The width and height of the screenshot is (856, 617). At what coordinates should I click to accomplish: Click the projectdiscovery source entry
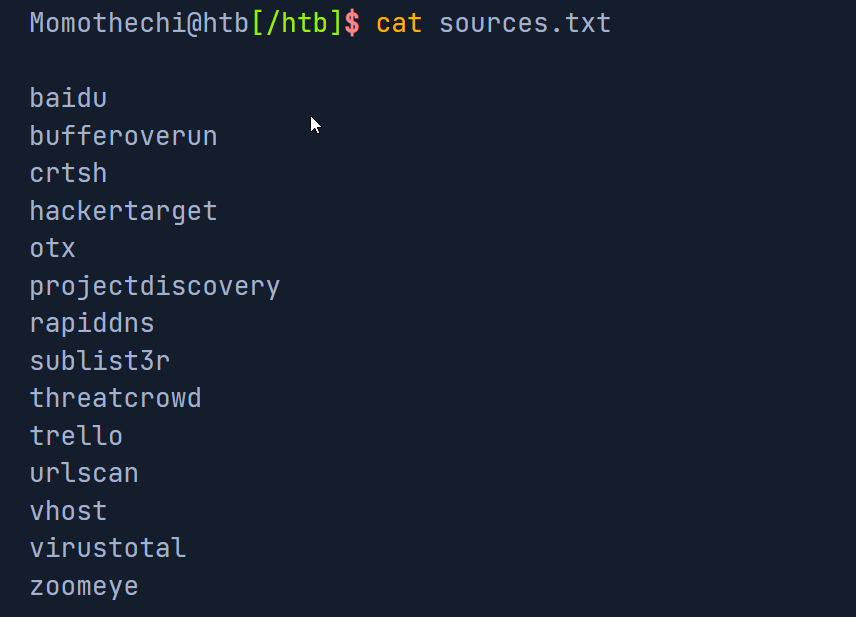tap(155, 286)
